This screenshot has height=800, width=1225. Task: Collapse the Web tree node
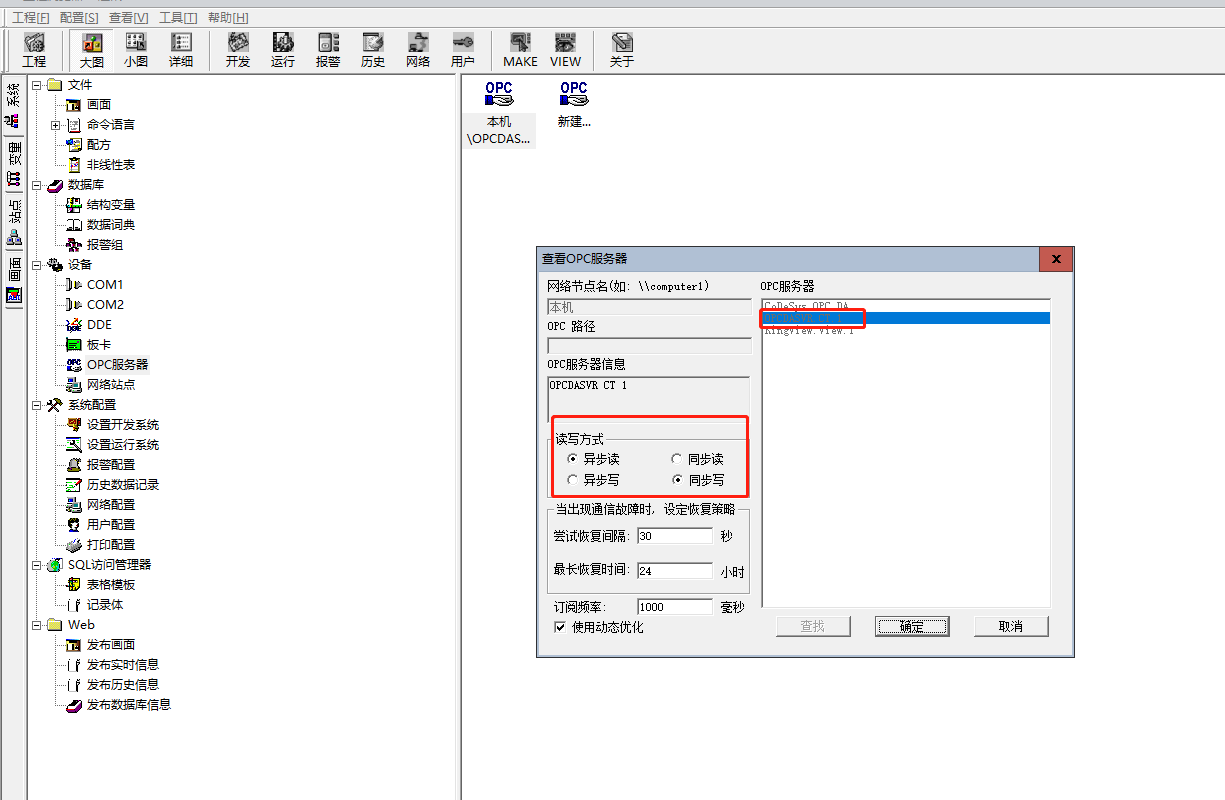37,624
